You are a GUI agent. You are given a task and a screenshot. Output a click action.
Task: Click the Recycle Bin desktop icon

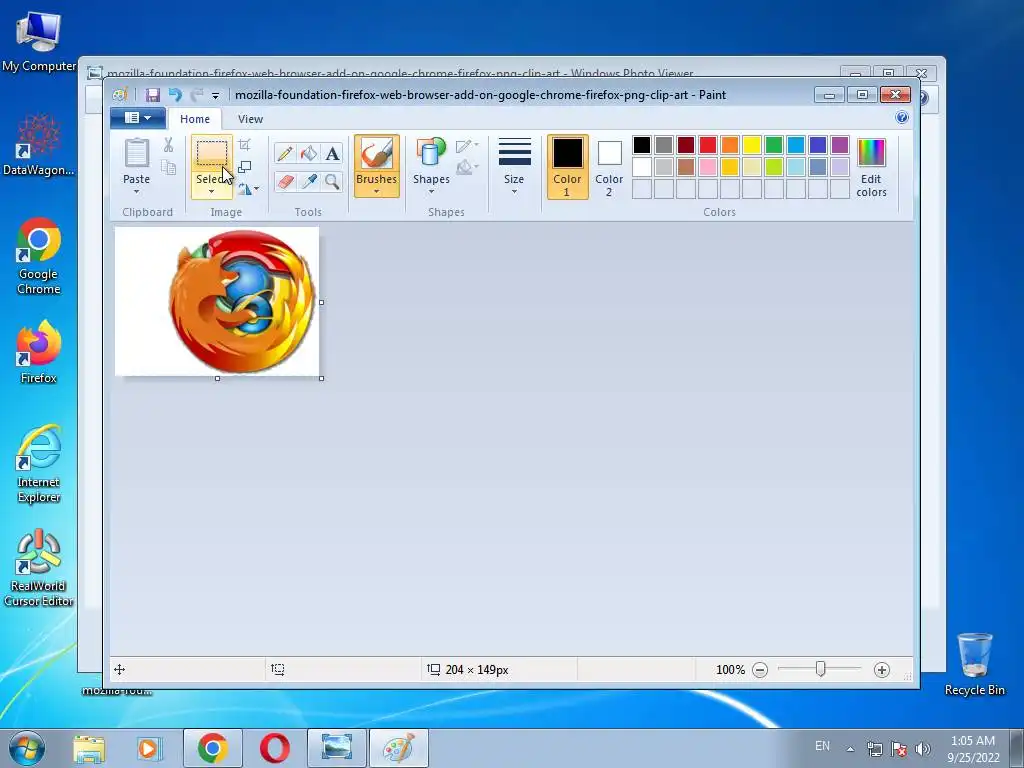pyautogui.click(x=974, y=664)
